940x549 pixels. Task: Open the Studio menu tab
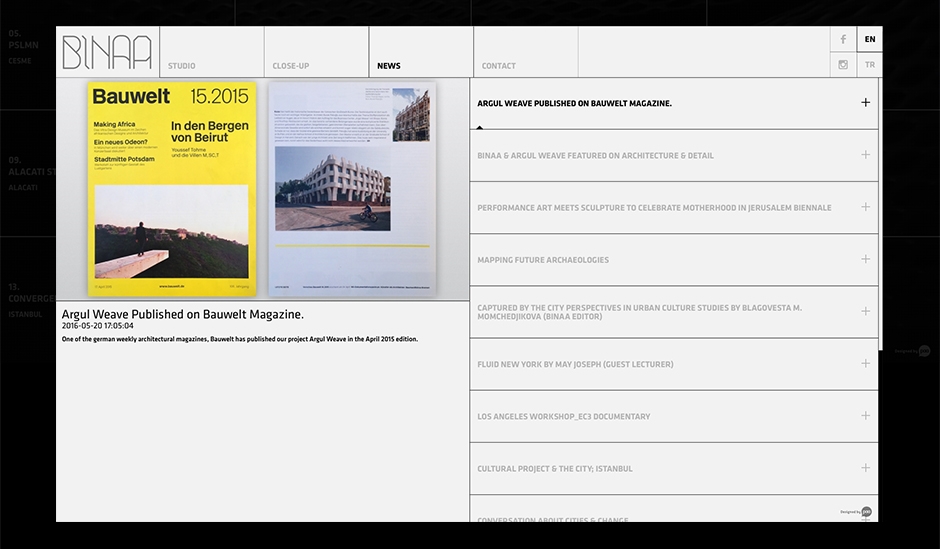click(182, 66)
